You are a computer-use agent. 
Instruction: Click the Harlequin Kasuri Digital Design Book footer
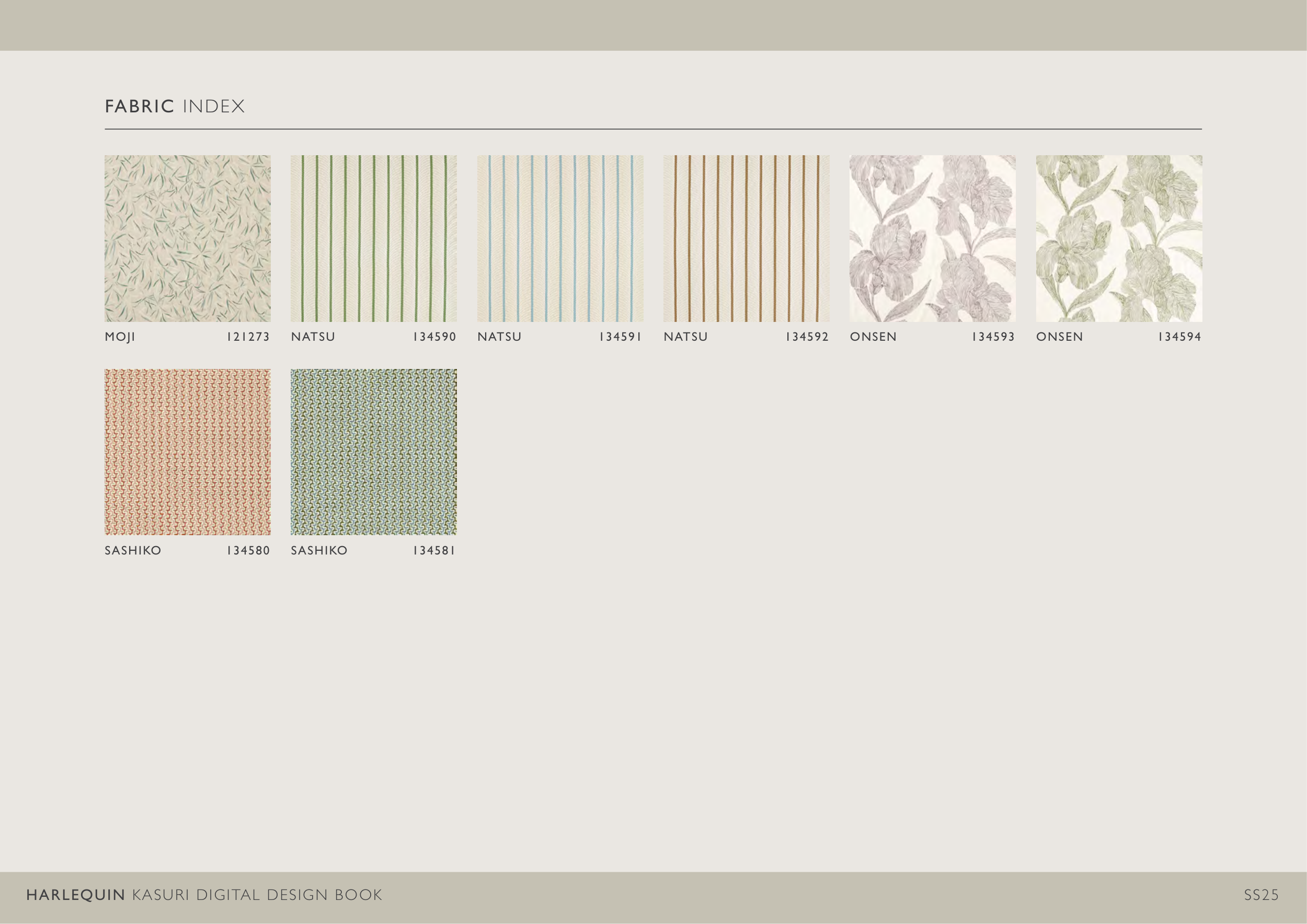(204, 895)
